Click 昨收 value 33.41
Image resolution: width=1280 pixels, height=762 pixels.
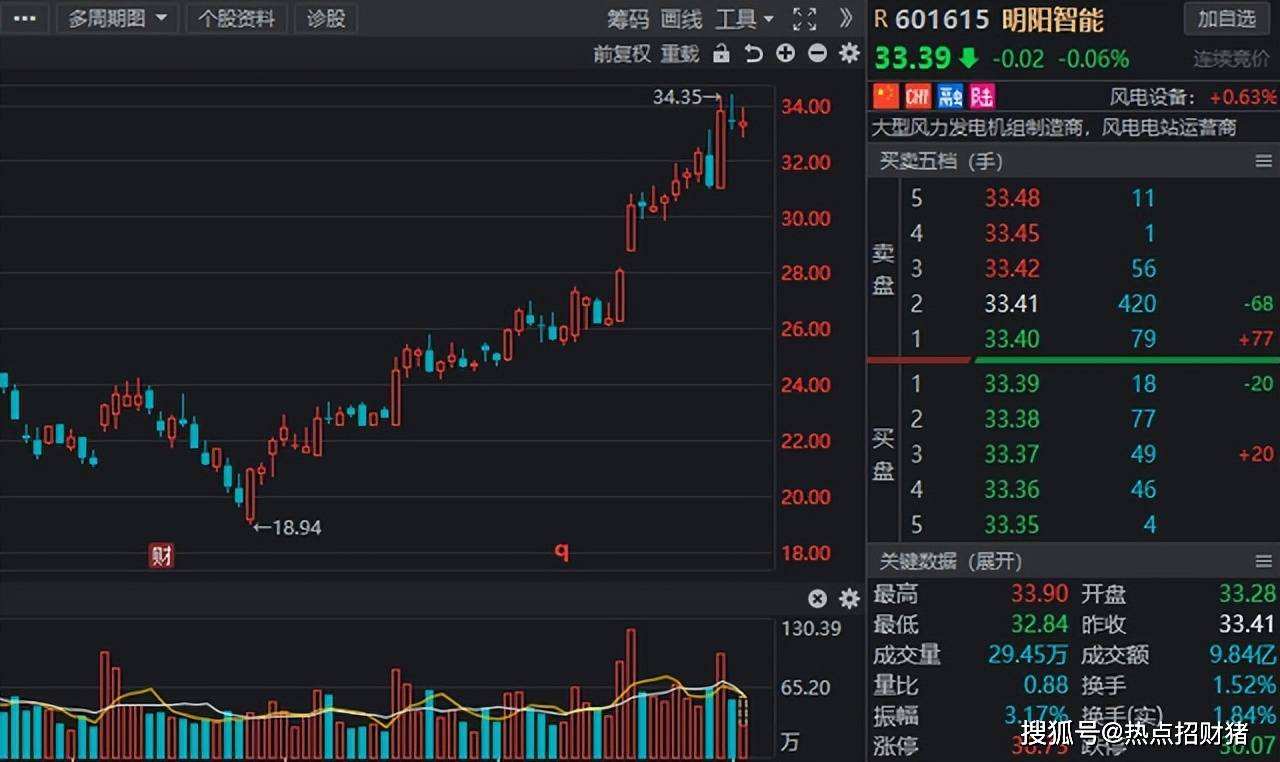point(1247,624)
